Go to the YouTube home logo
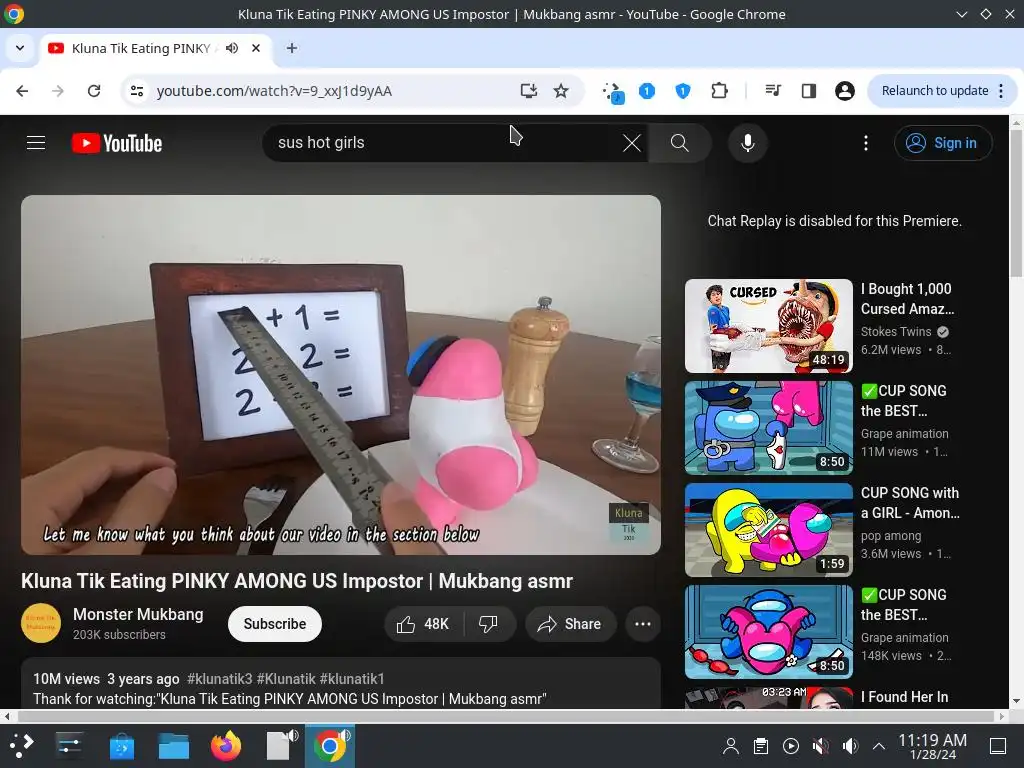The image size is (1024, 768). 117,143
